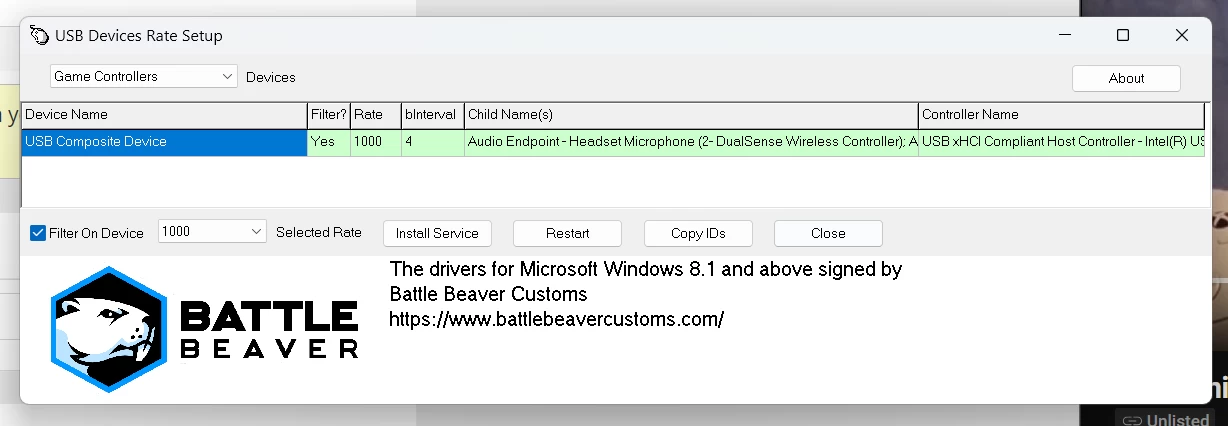Minimize the USB Devices Rate Setup window
The height and width of the screenshot is (426, 1228).
[1064, 35]
